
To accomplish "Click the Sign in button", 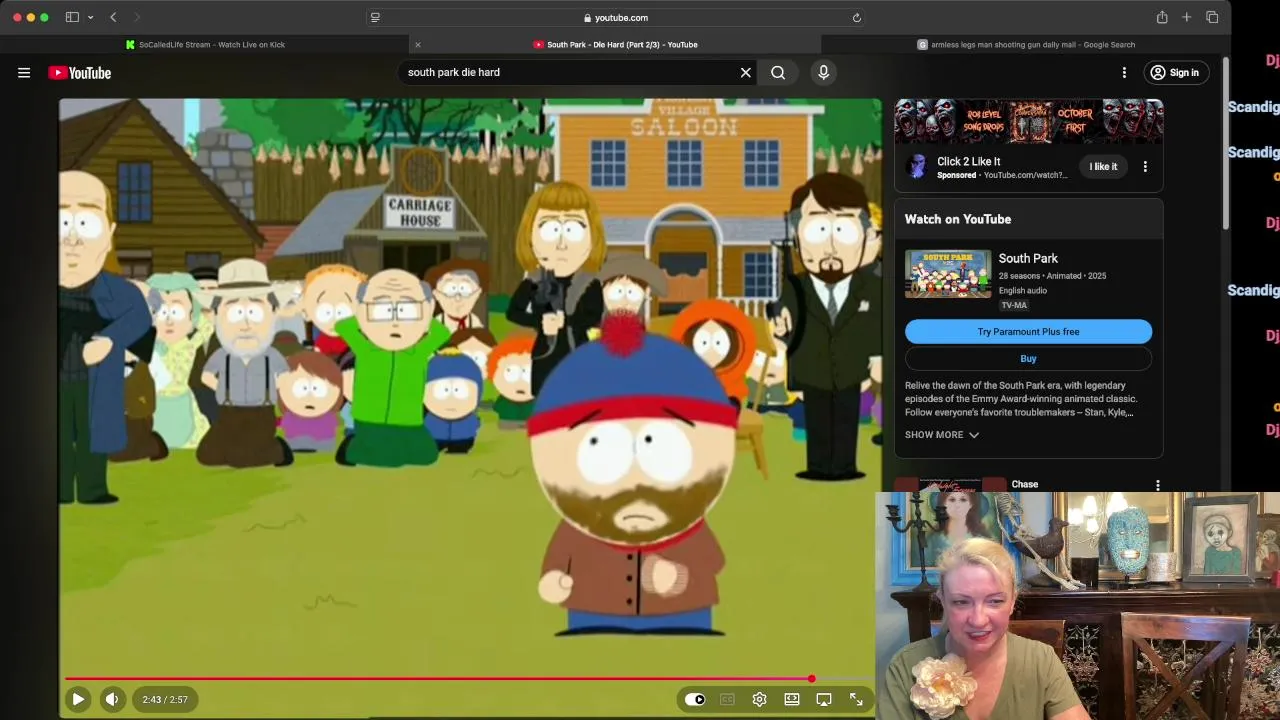I will (x=1174, y=72).
